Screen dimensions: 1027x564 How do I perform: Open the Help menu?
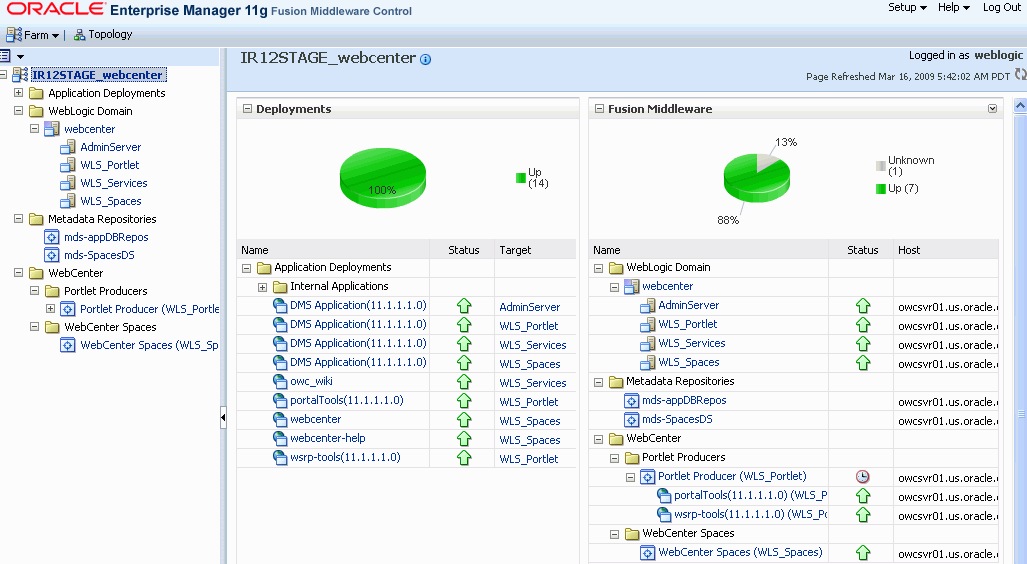pyautogui.click(x=953, y=7)
